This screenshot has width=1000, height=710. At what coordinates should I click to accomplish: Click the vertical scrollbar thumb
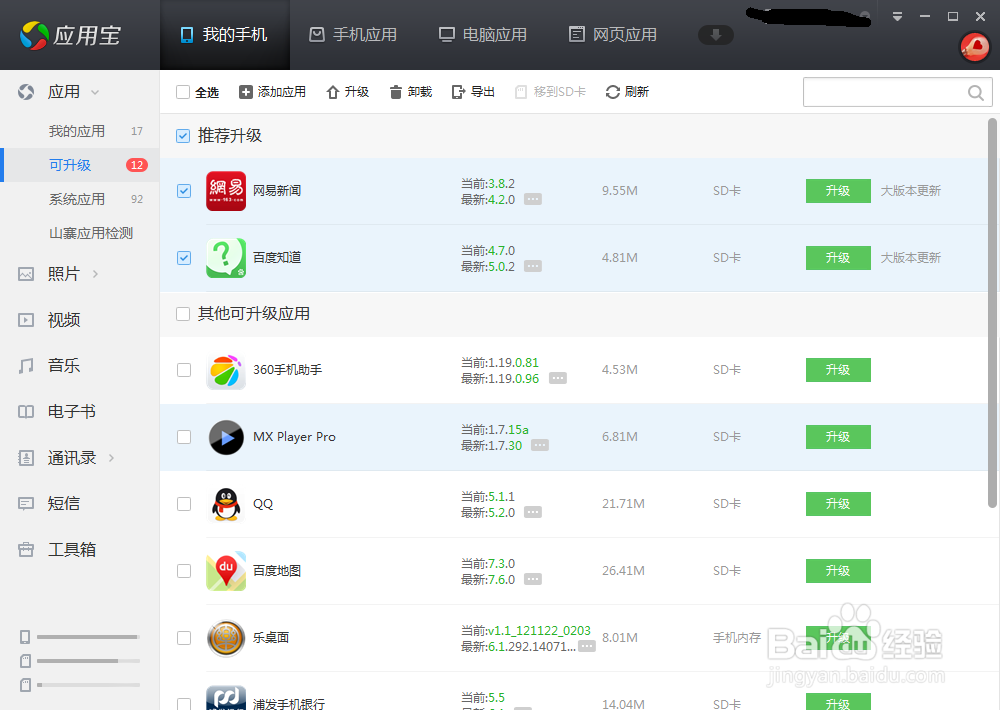click(992, 313)
